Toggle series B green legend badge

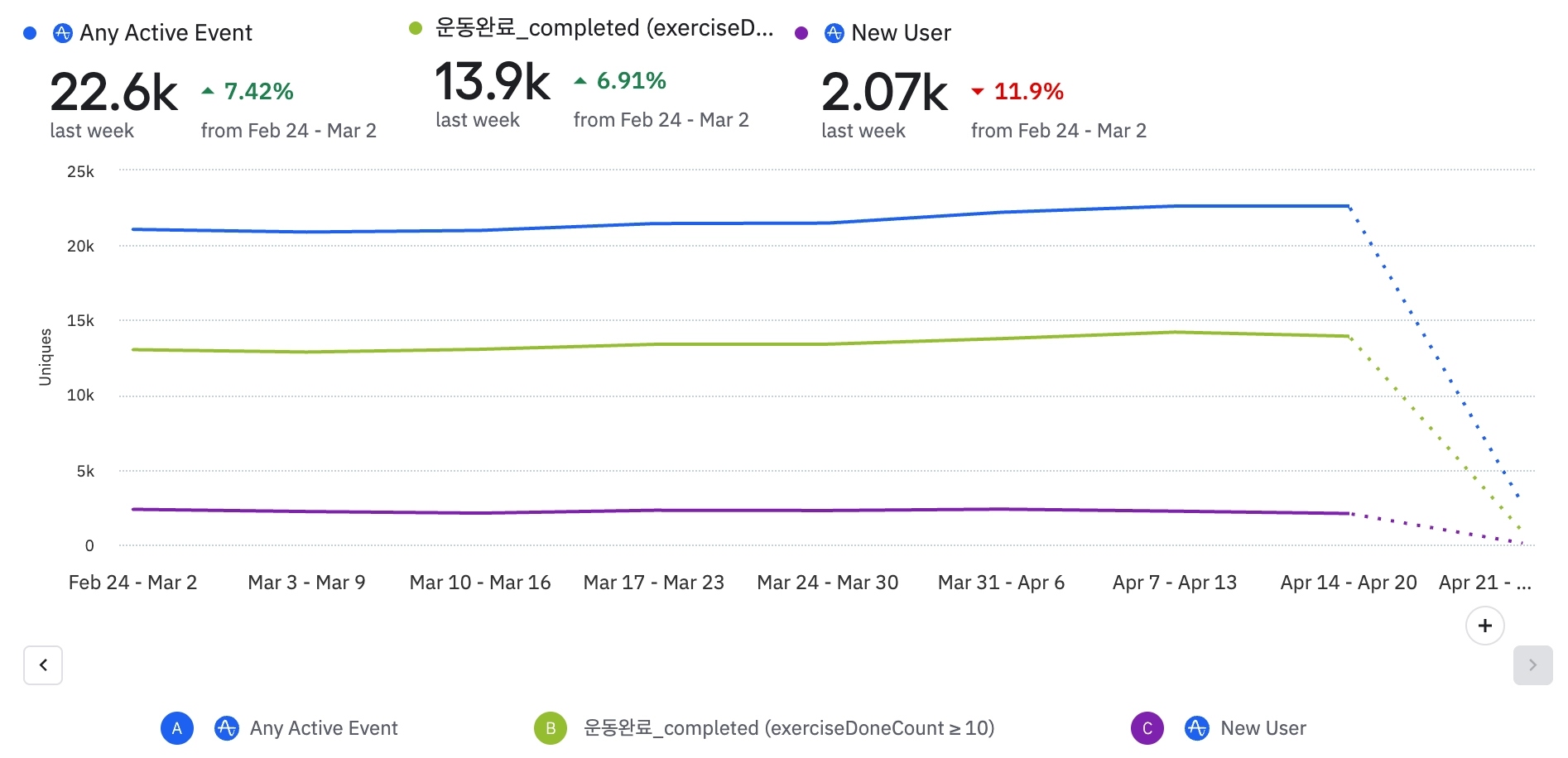[551, 728]
